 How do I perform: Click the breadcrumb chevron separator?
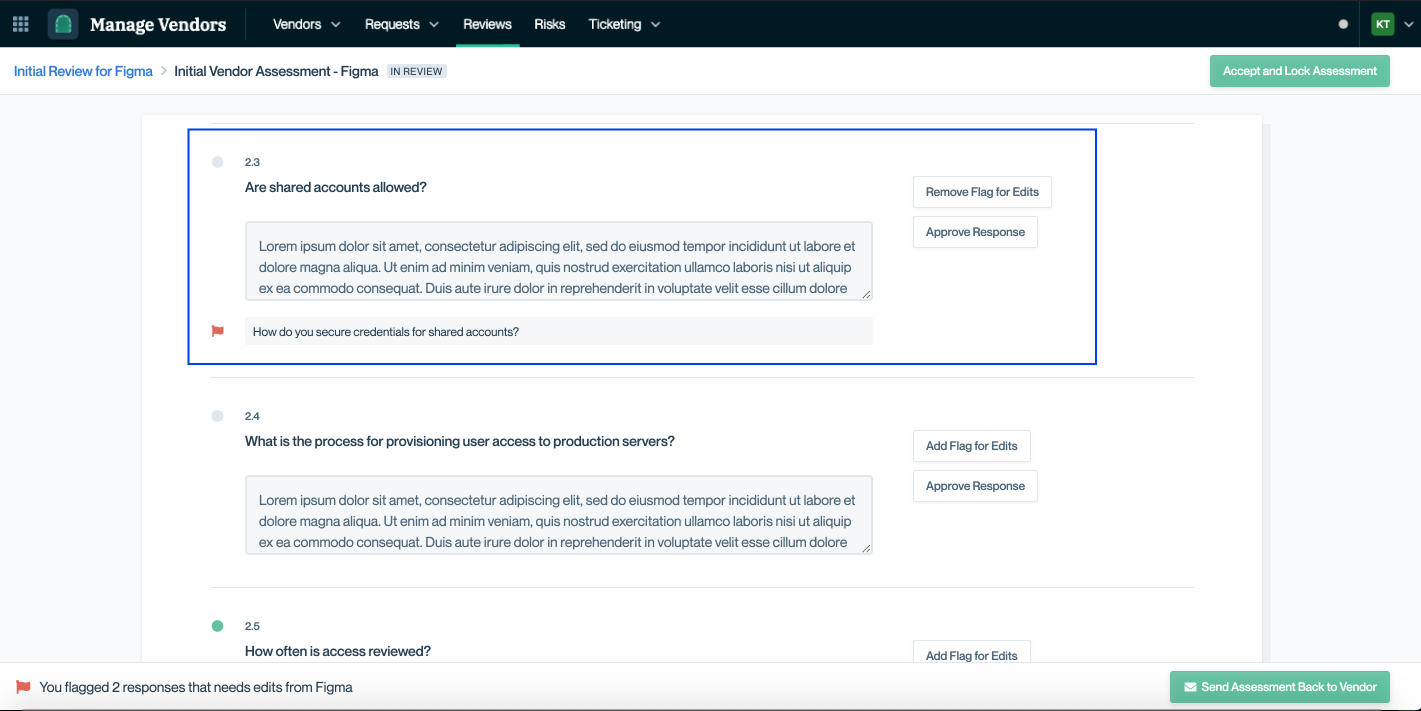point(163,71)
